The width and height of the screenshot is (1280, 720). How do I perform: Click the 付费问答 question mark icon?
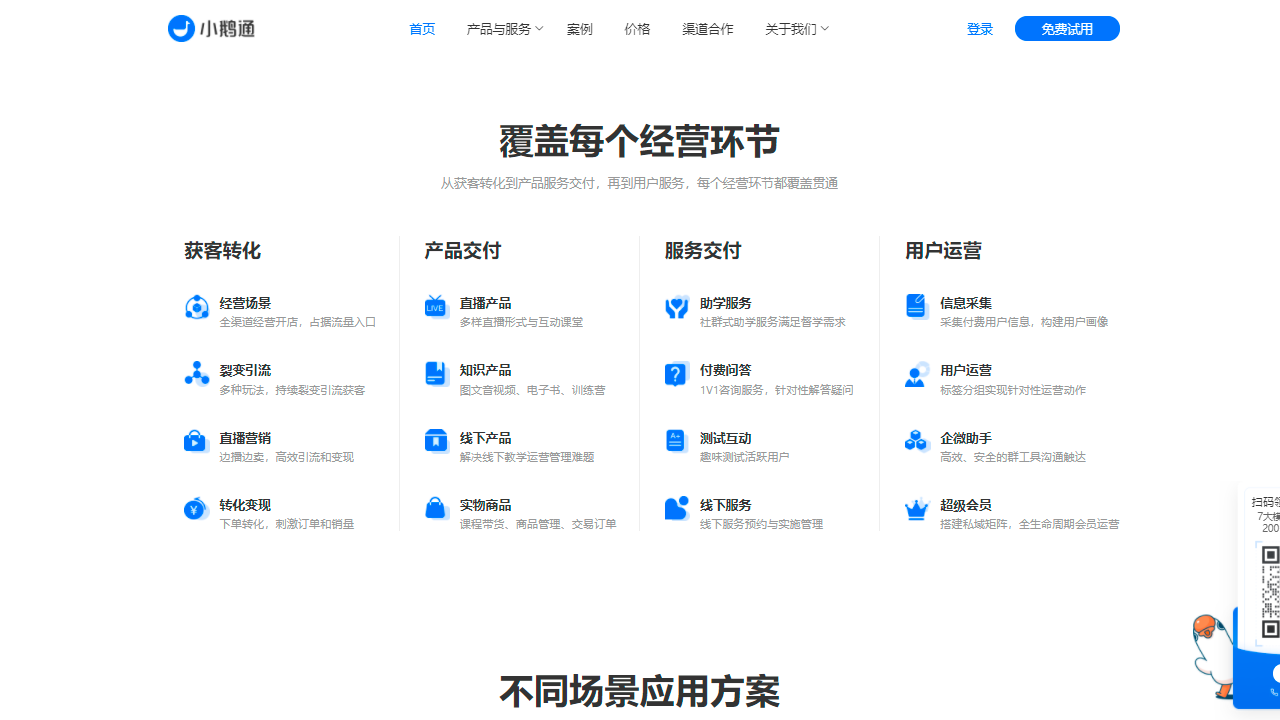(677, 374)
